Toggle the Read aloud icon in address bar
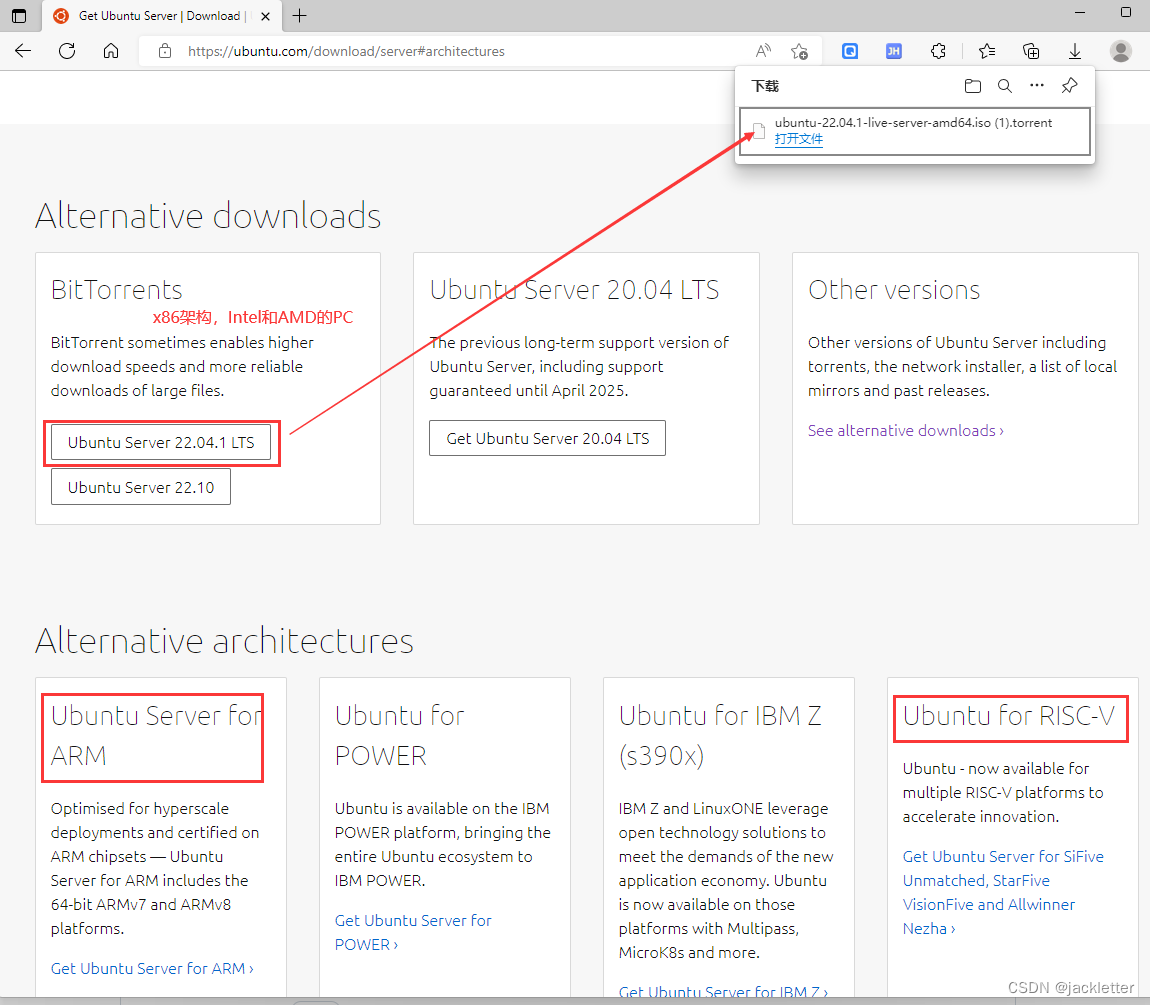 [763, 51]
